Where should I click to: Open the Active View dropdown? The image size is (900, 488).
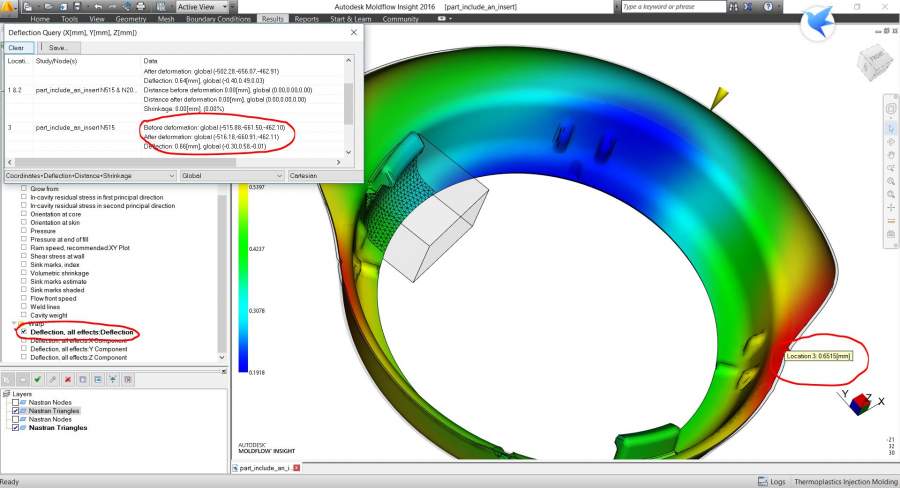tap(201, 7)
